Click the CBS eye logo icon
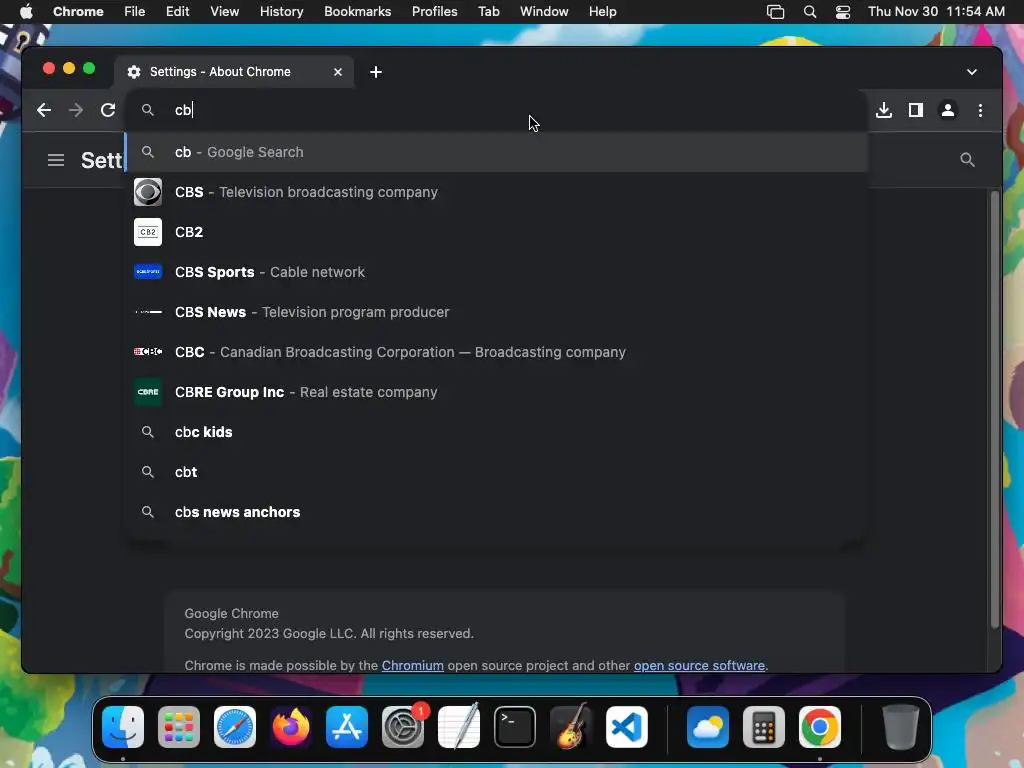Screen dimensions: 1024x768 [148, 192]
